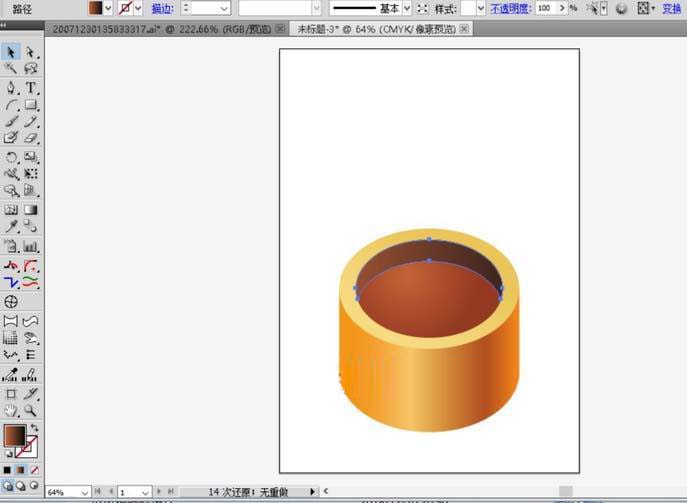This screenshot has width=687, height=503.
Task: Click the brown gradient fill swatch in toolbox
Action: pyautogui.click(x=15, y=436)
